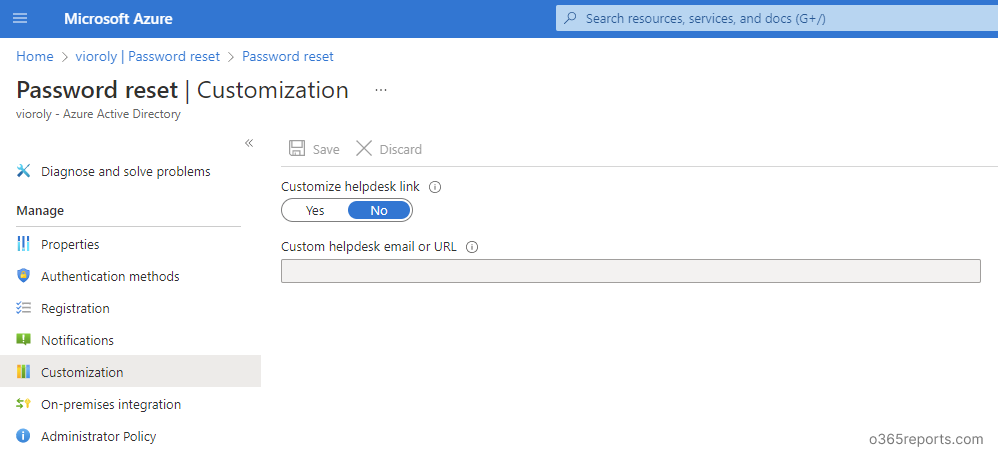Click the Registration checklist icon
The image size is (998, 462).
(24, 308)
